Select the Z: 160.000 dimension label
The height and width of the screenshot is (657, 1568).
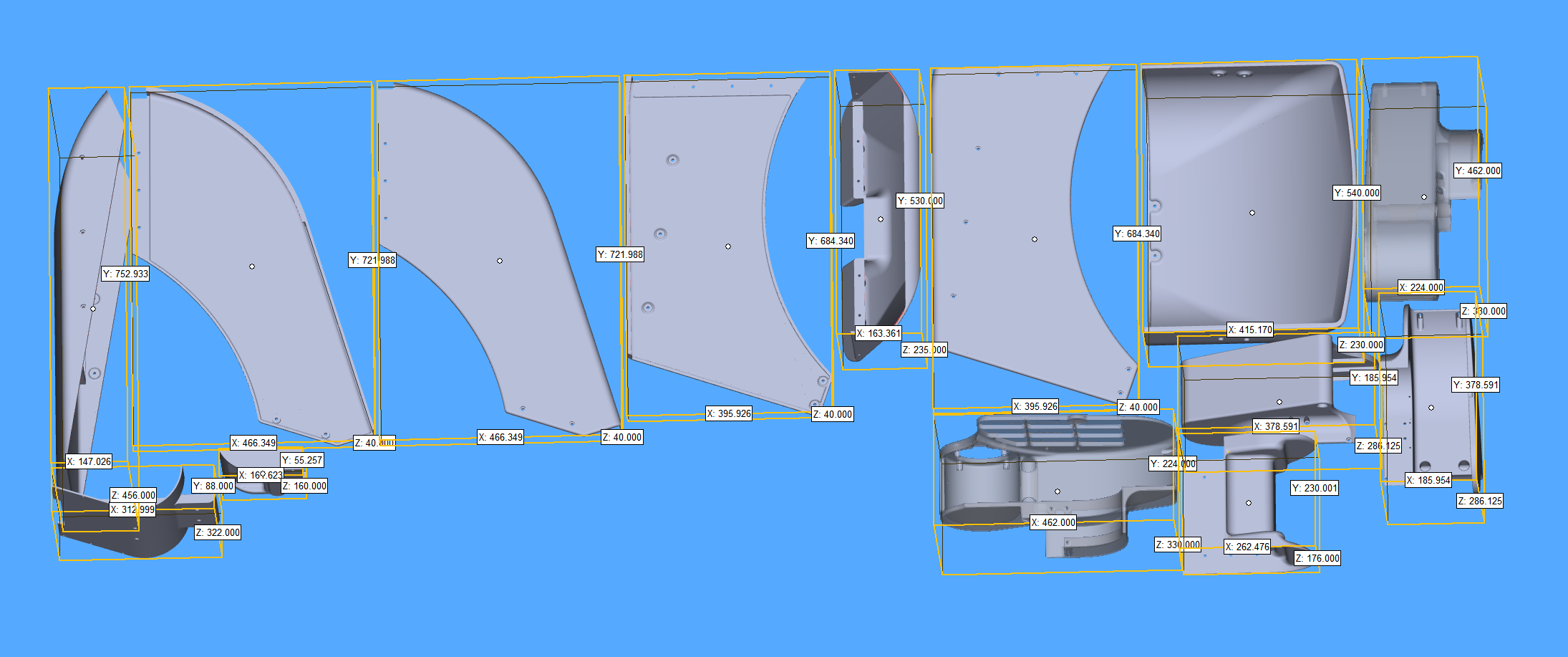[304, 486]
